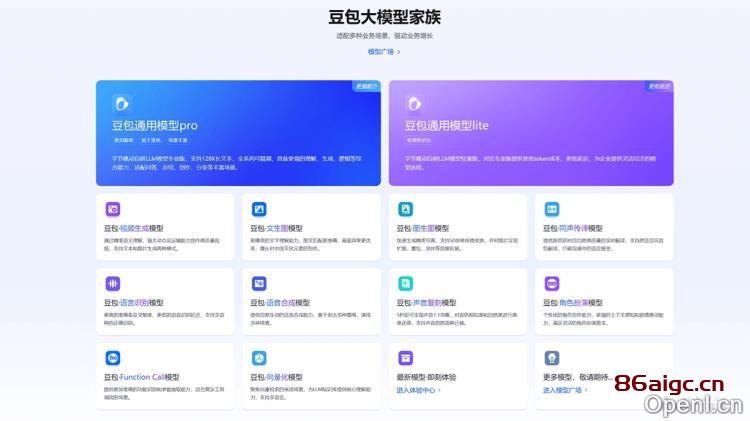Click the 豆包通用模型pro title text
Viewport: 750px width, 421px height.
click(154, 125)
